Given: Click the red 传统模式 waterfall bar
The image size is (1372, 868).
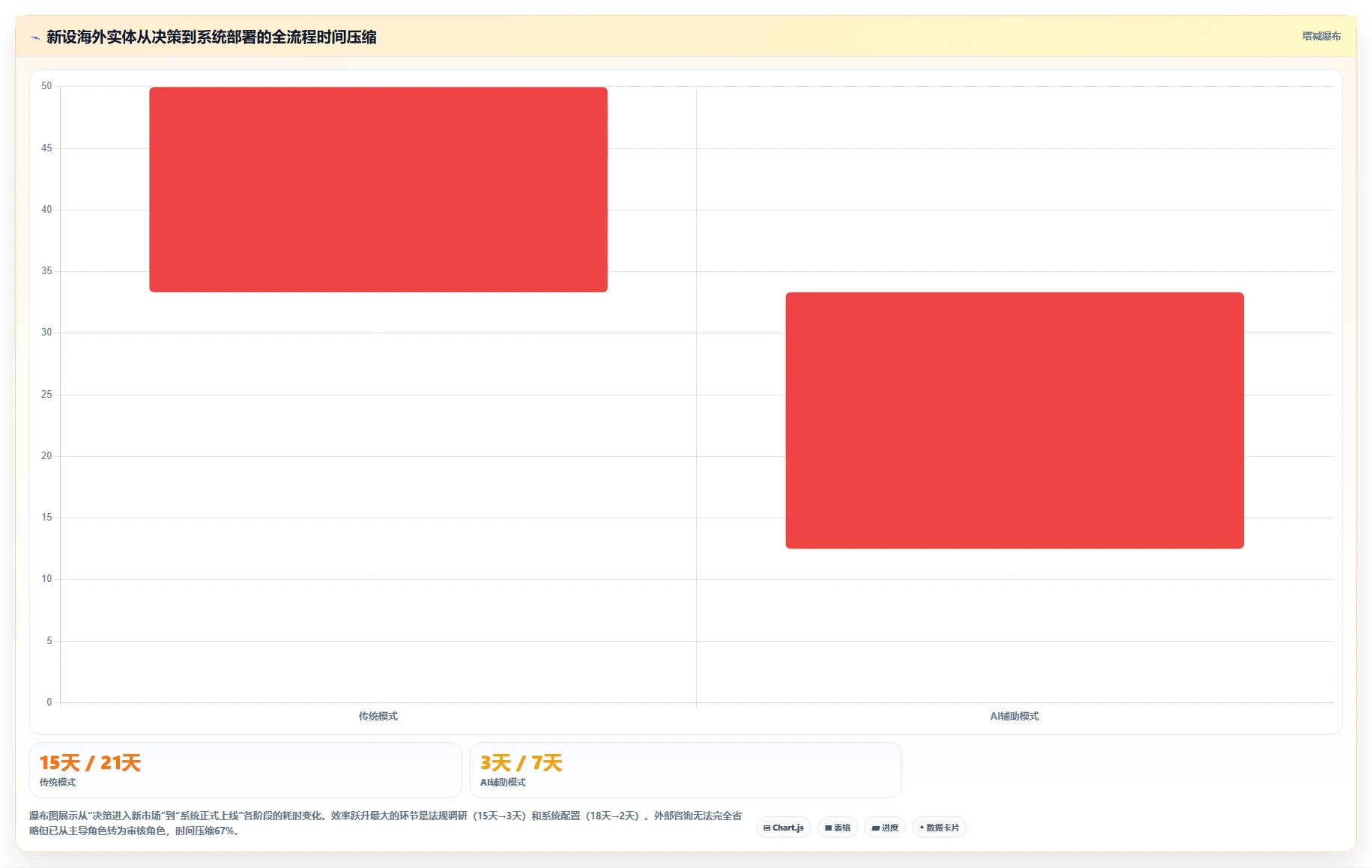Looking at the screenshot, I should click(x=378, y=189).
